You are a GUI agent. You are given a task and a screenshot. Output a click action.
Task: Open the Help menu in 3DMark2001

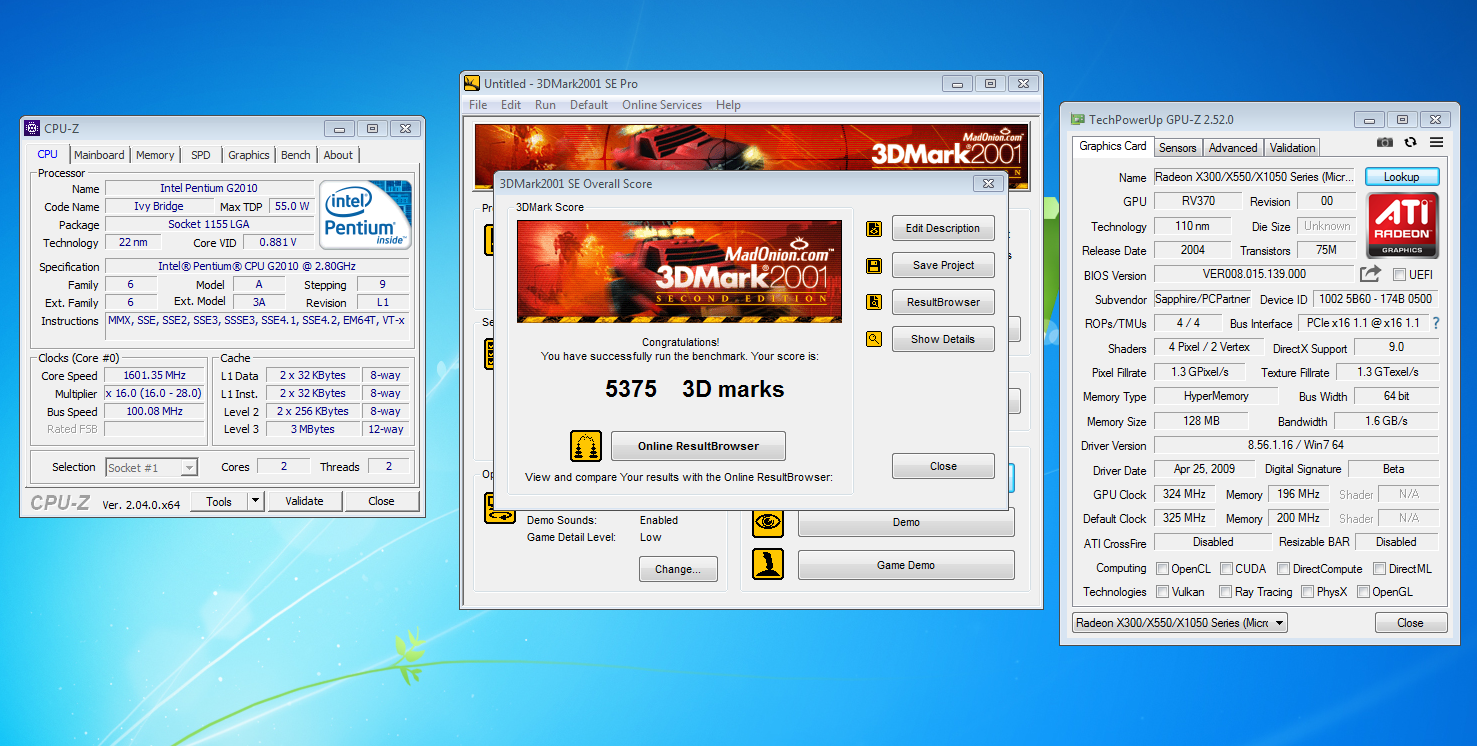pos(728,105)
